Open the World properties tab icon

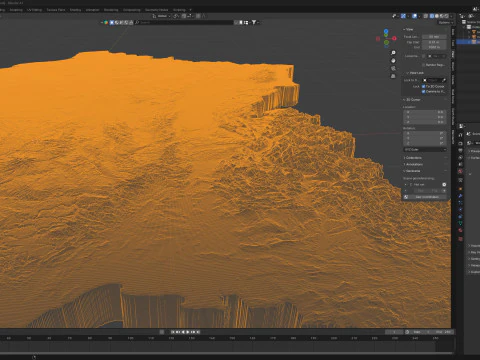[x=460, y=171]
